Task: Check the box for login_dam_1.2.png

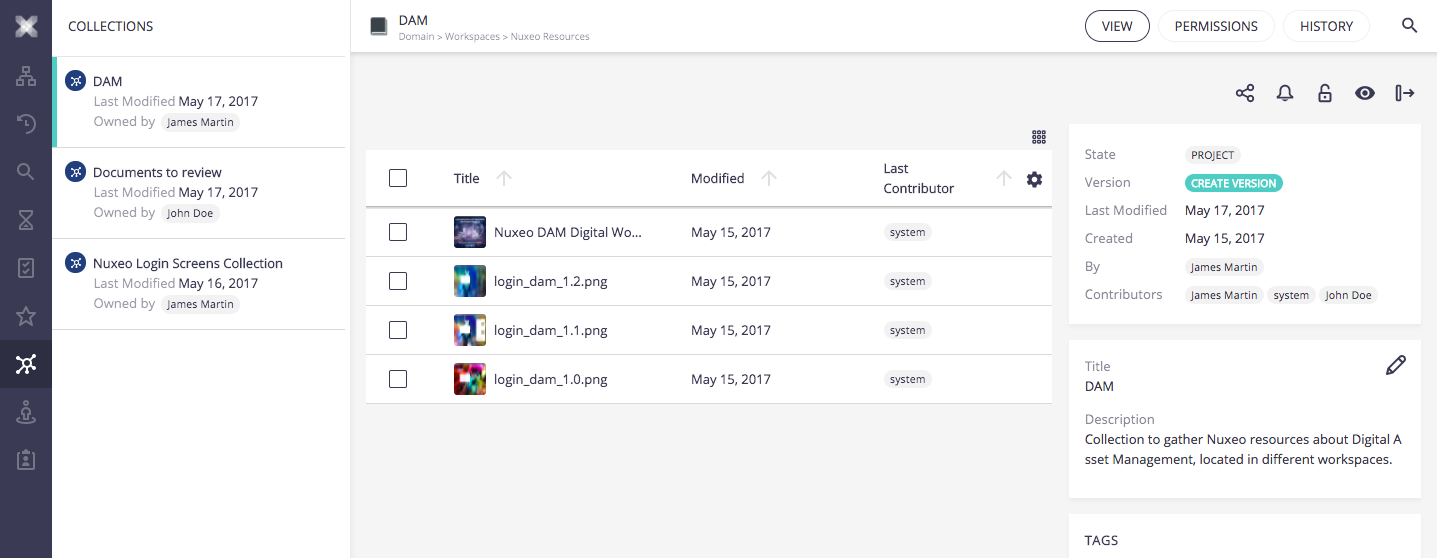Action: [398, 281]
